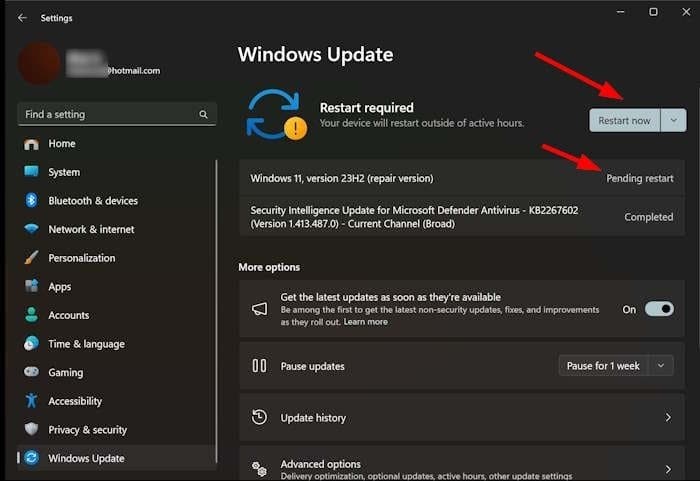Viewport: 700px width, 481px height.
Task: Click the Windows Update page title
Action: tap(315, 54)
